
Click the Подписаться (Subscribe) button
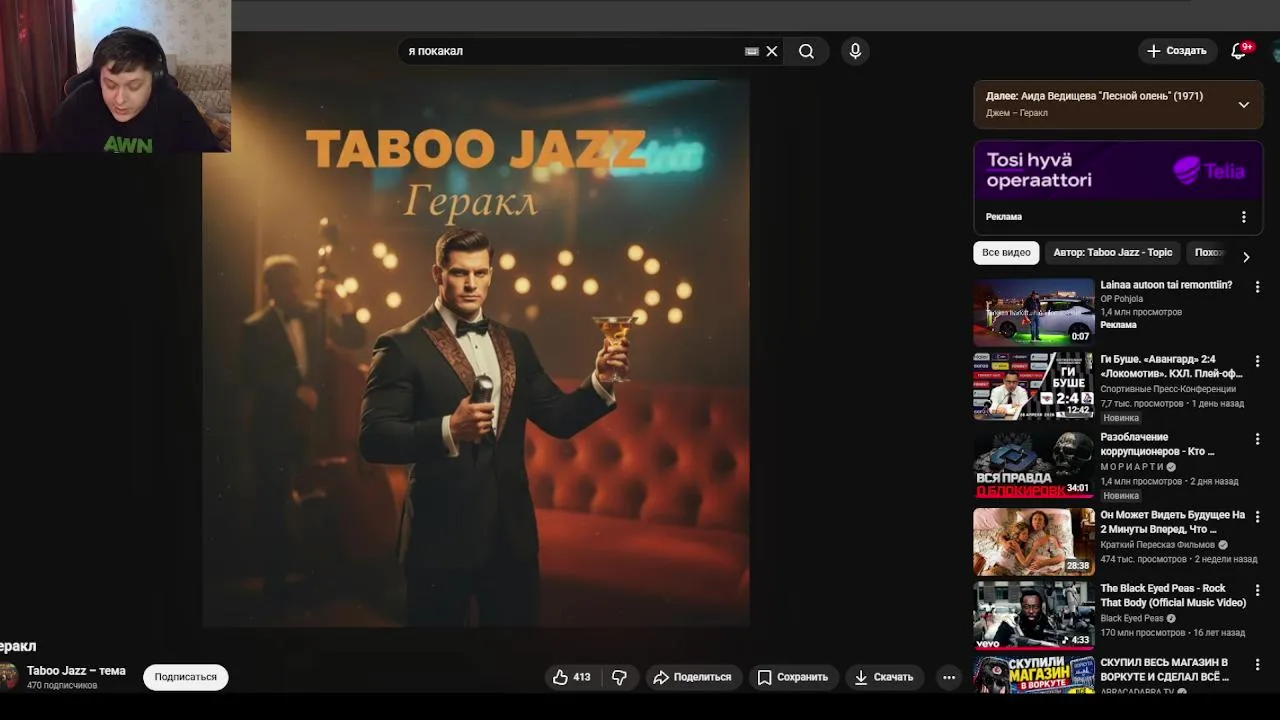coord(186,677)
